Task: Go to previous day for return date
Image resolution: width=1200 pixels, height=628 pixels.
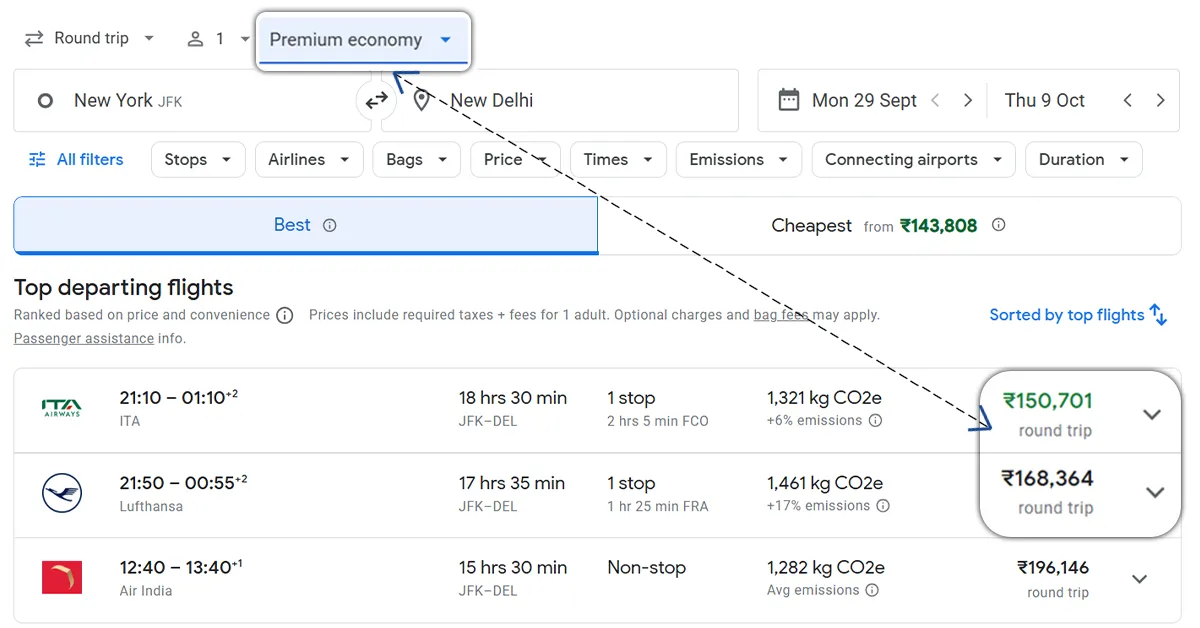Action: pyautogui.click(x=1127, y=100)
